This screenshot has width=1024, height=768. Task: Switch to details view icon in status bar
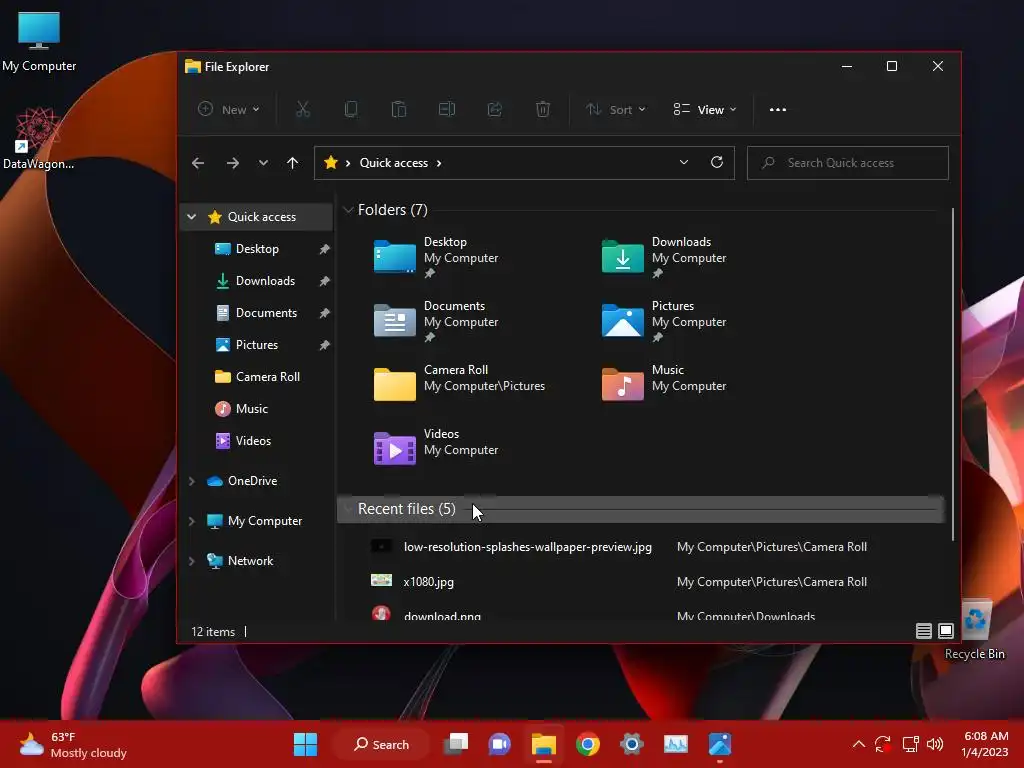923,631
